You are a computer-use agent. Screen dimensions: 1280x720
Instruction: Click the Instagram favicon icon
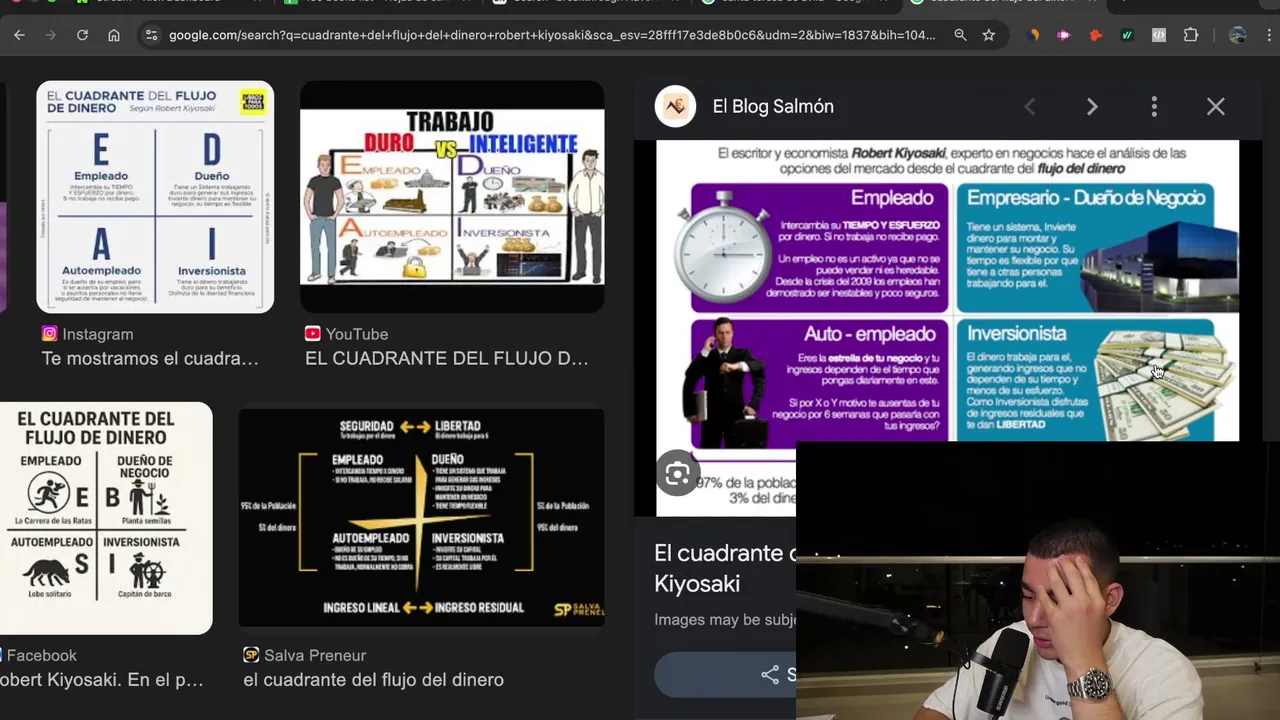pyautogui.click(x=49, y=334)
